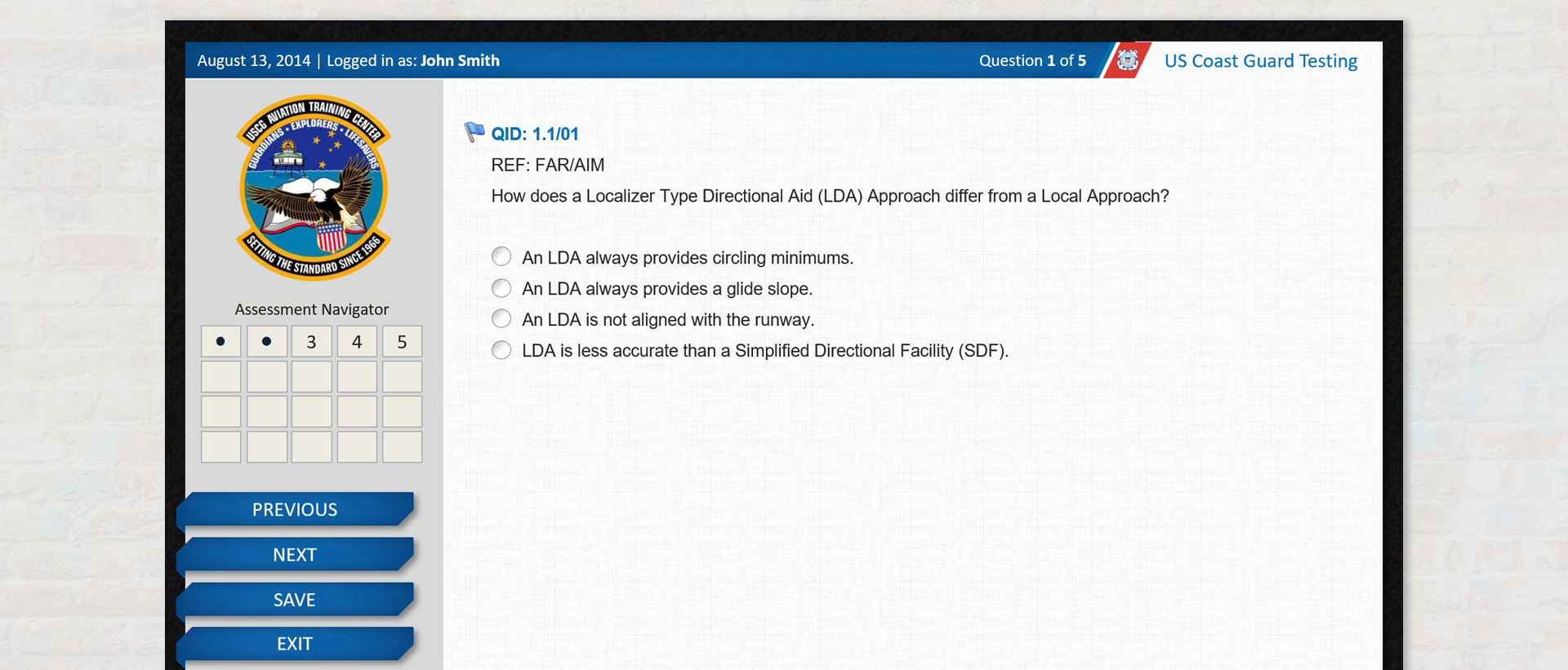
Task: Click the logged-in user name John Smith
Action: (460, 60)
